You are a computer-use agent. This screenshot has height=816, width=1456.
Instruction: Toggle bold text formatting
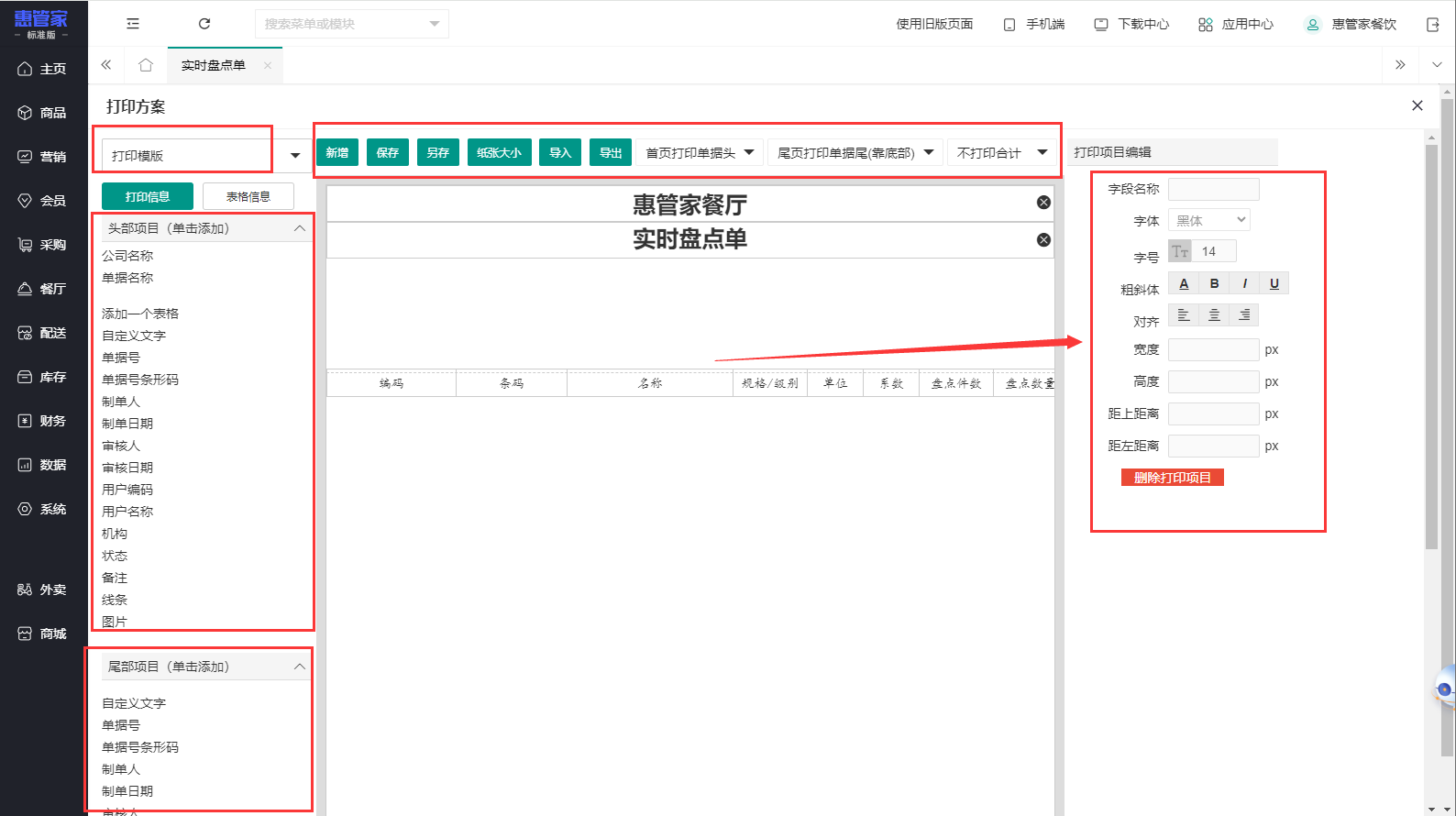(1214, 283)
